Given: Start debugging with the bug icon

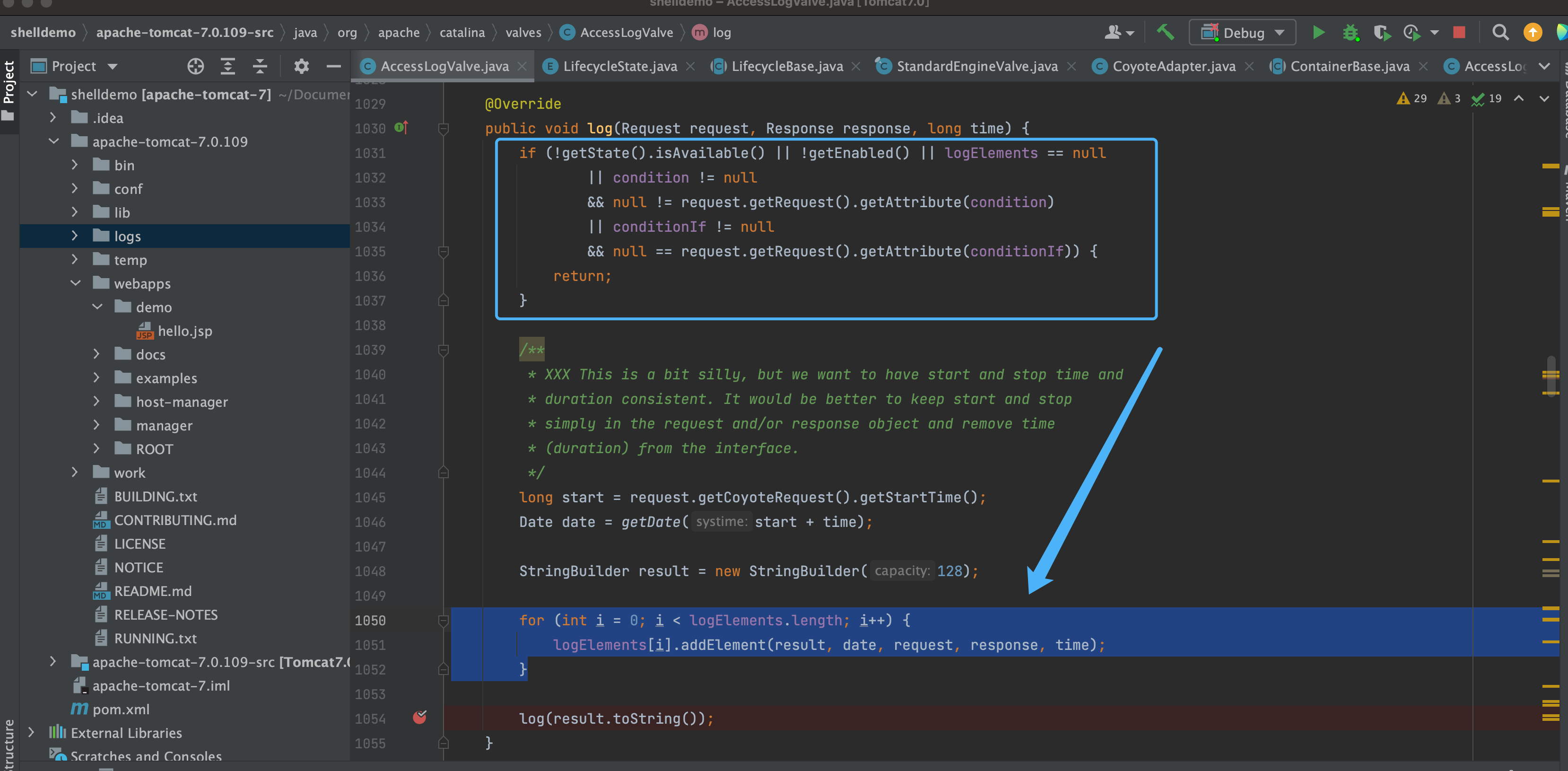Looking at the screenshot, I should coord(1350,32).
